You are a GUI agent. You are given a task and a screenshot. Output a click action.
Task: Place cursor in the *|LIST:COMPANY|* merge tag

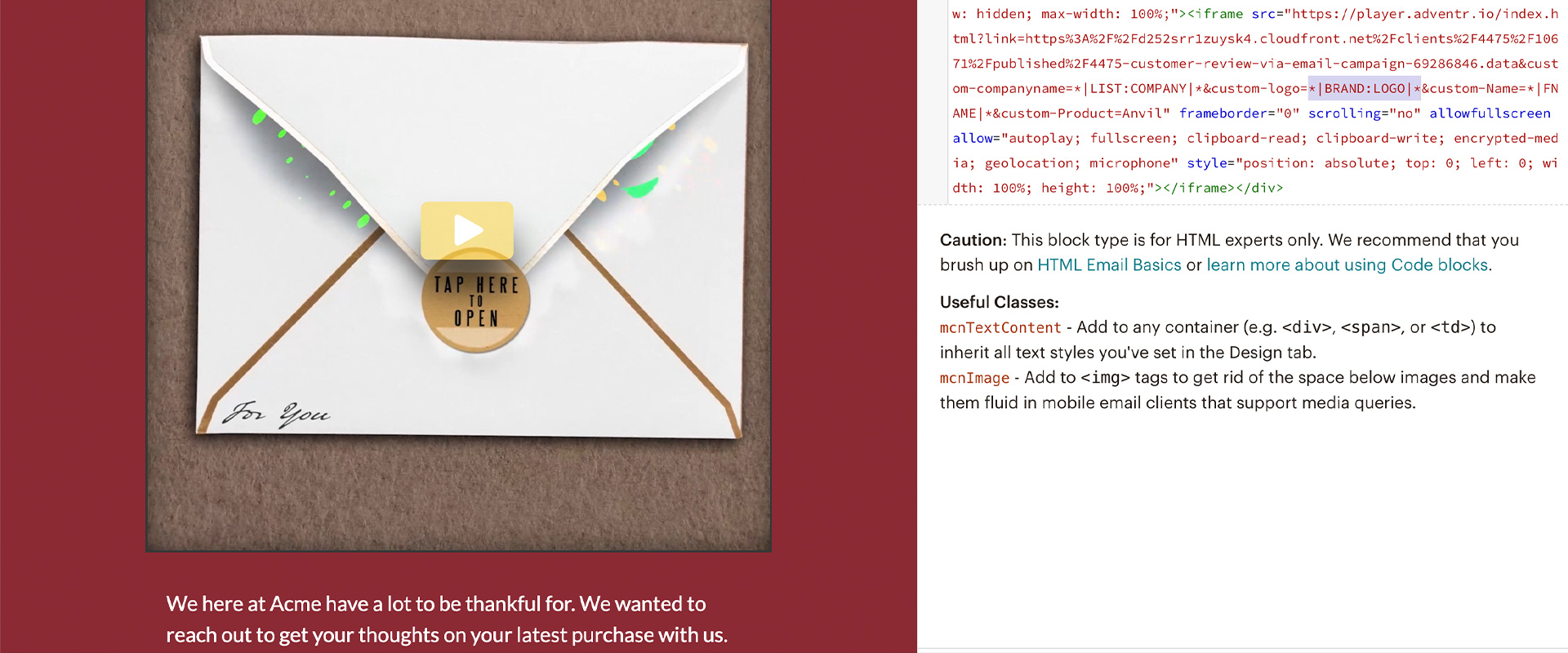tap(1138, 88)
